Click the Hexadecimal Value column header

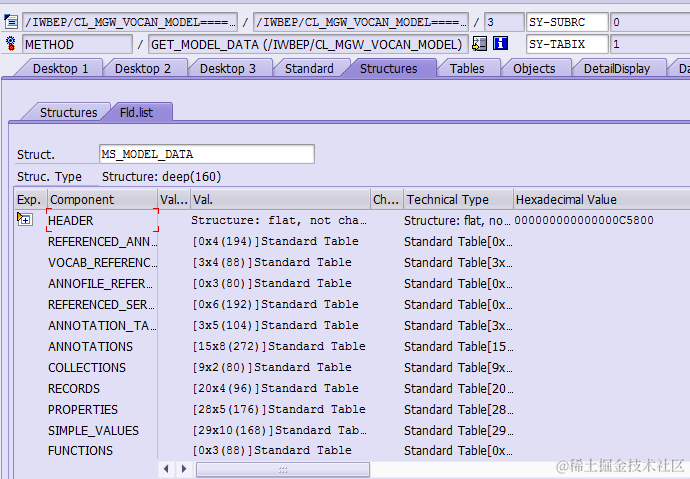[601, 200]
